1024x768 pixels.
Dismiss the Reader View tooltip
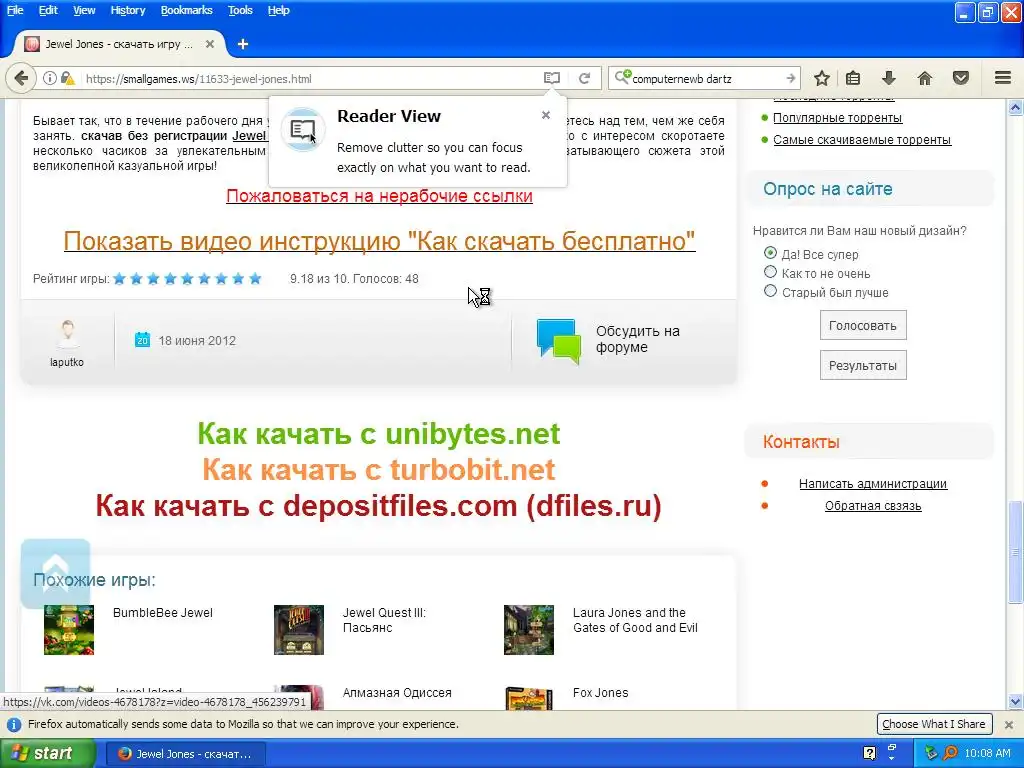546,116
